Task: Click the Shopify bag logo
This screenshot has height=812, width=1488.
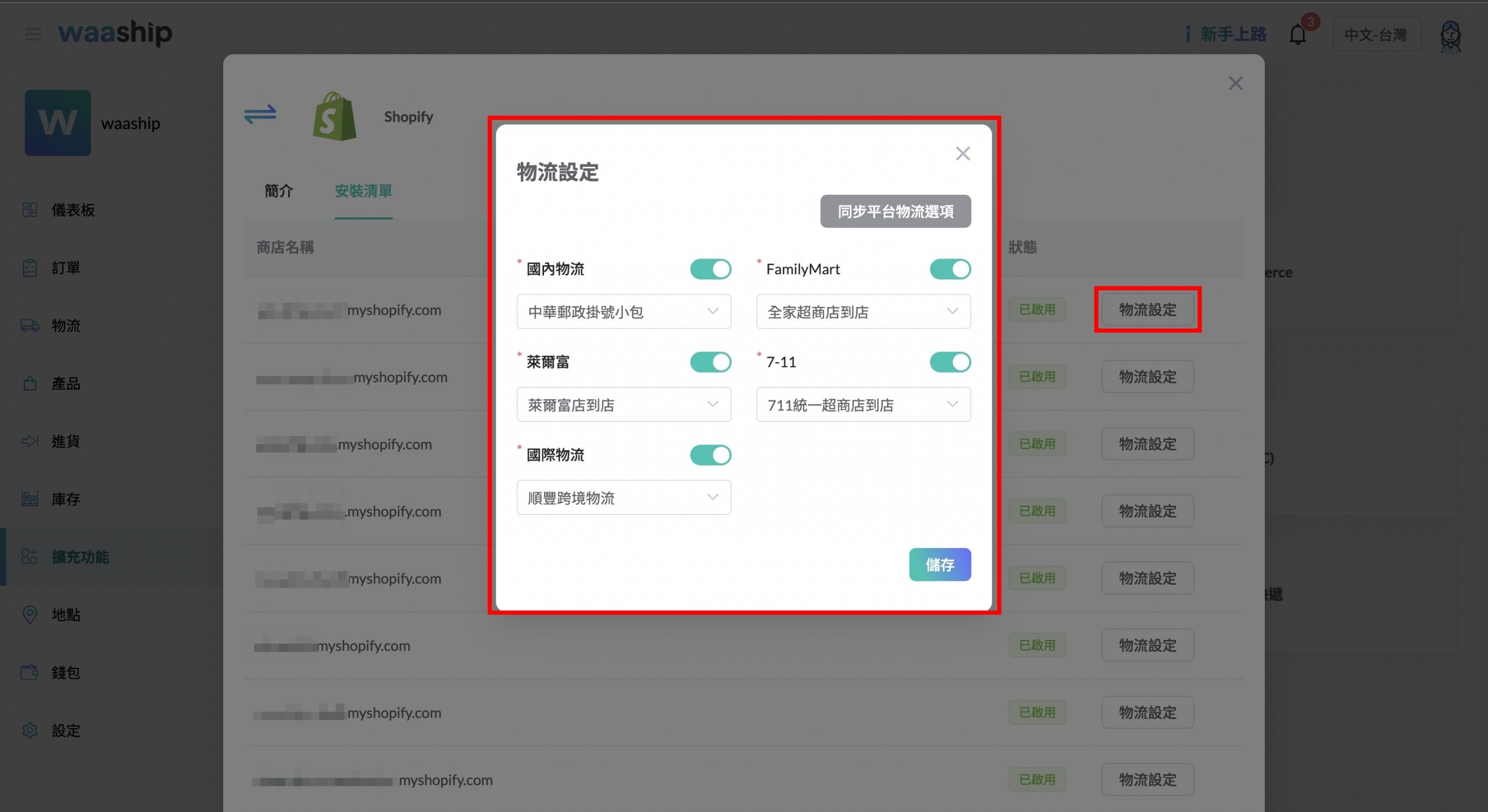Action: [x=334, y=116]
